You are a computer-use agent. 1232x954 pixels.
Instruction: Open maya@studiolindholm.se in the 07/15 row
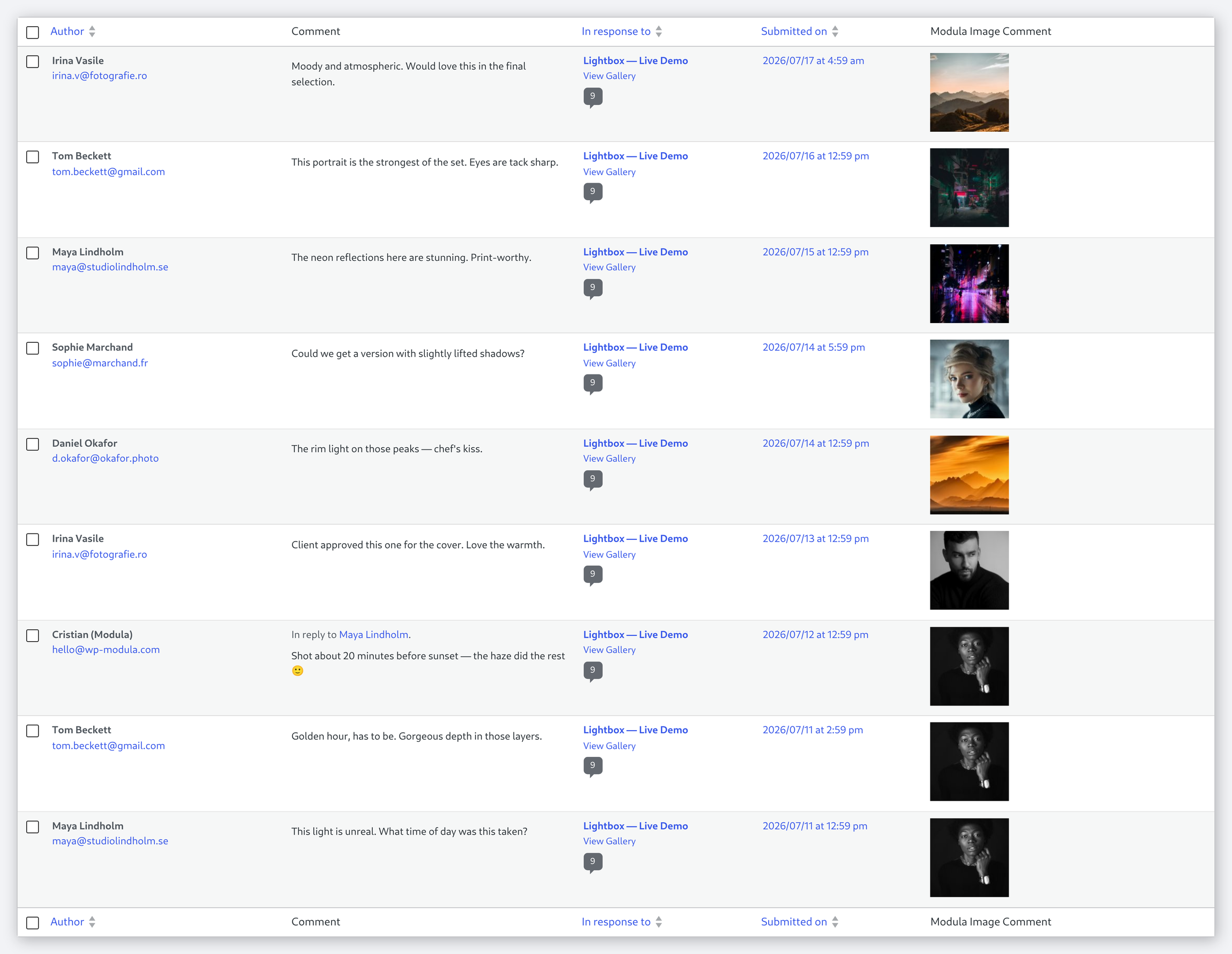[x=110, y=267]
